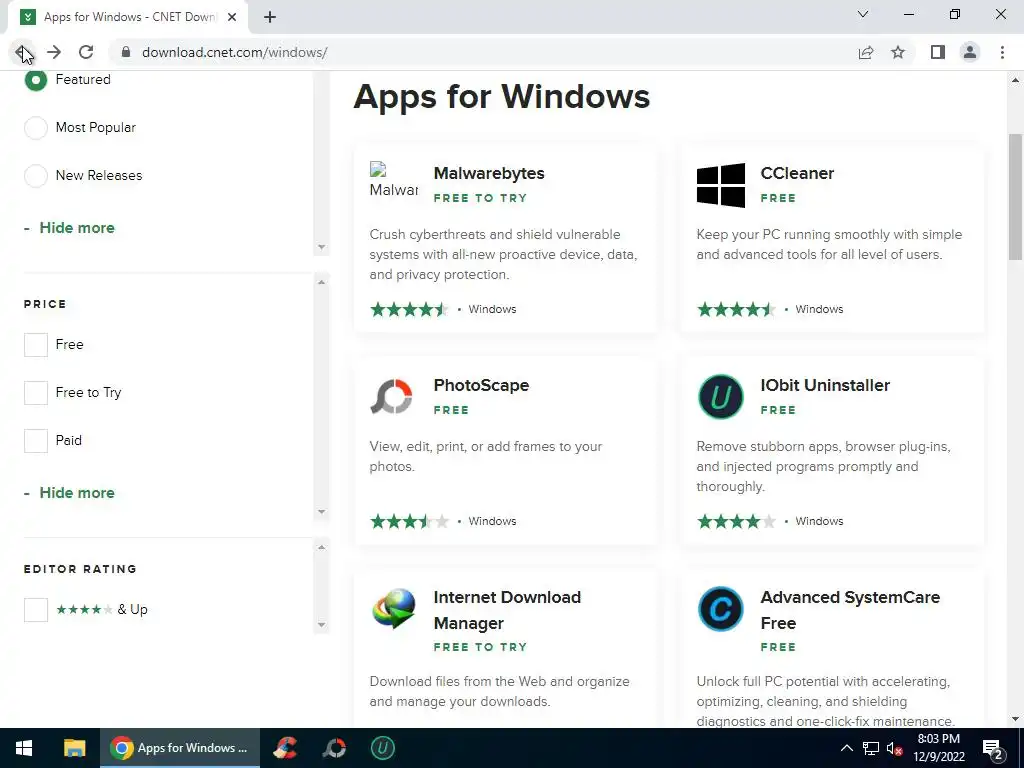Collapse sort options with Hide more
This screenshot has width=1024, height=768.
coord(76,228)
